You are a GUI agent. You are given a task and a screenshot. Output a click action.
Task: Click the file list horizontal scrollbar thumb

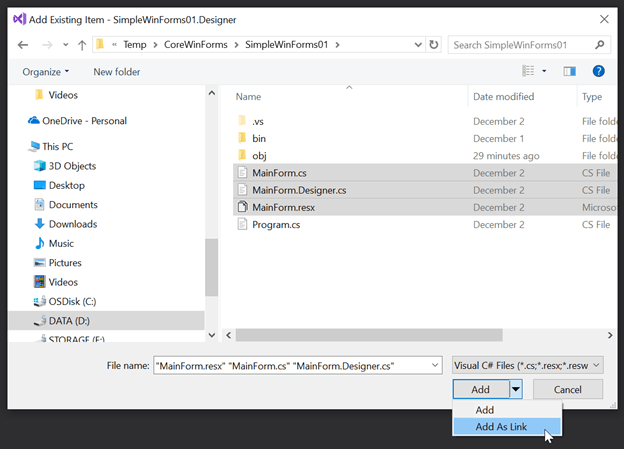point(369,335)
